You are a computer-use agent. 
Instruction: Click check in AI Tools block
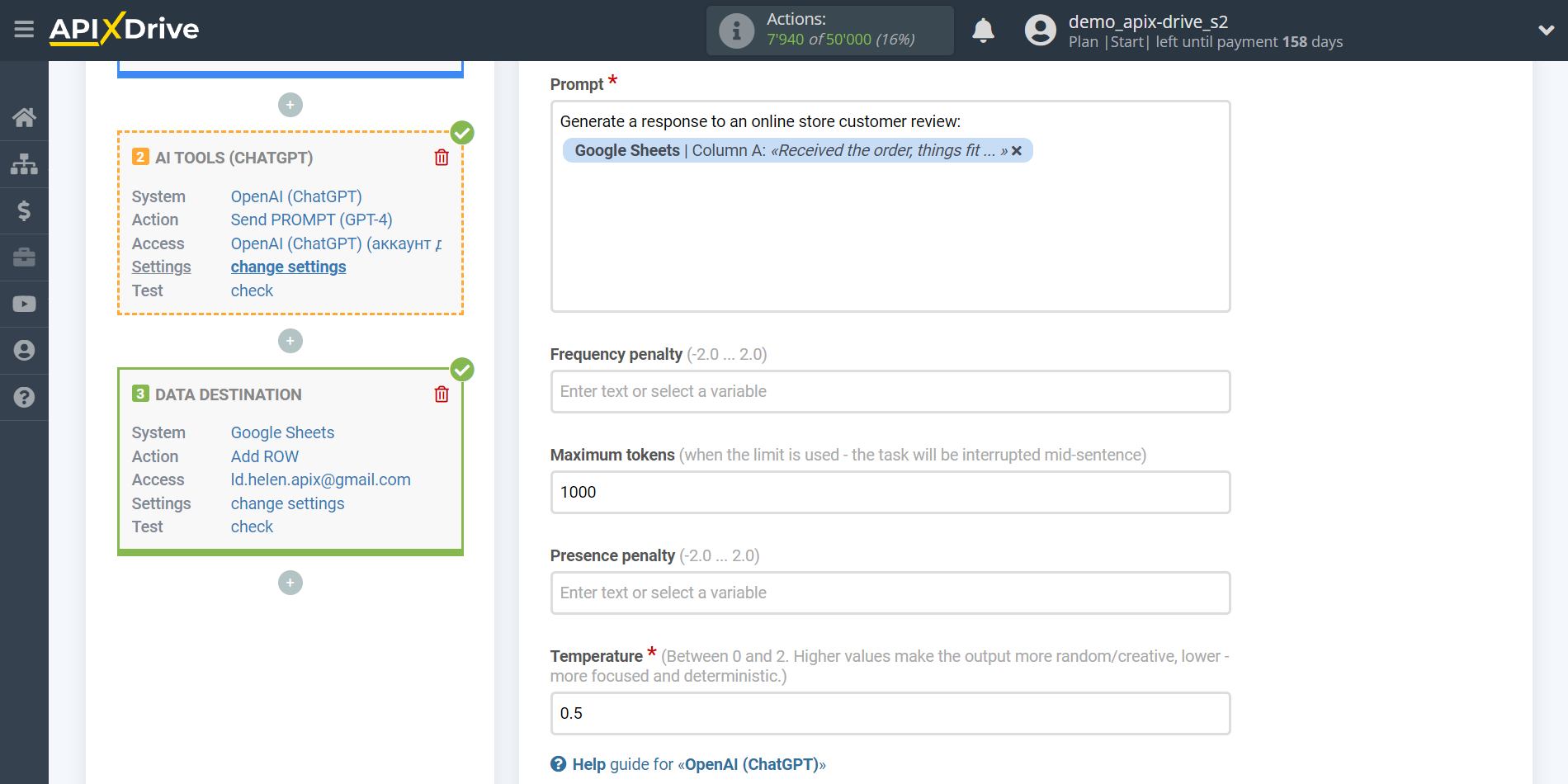coord(252,290)
